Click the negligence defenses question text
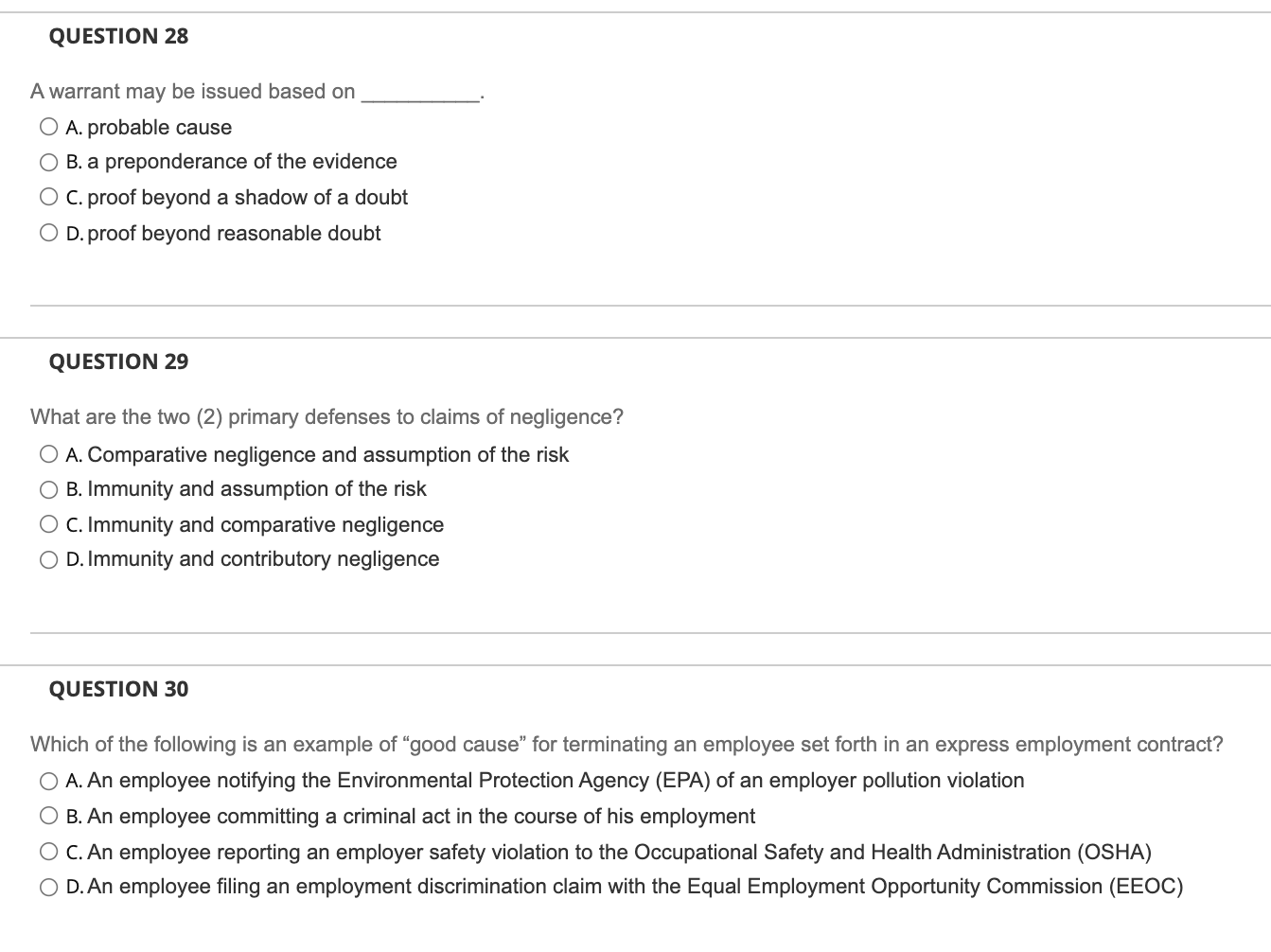This screenshot has height=952, width=1271. coord(327,416)
